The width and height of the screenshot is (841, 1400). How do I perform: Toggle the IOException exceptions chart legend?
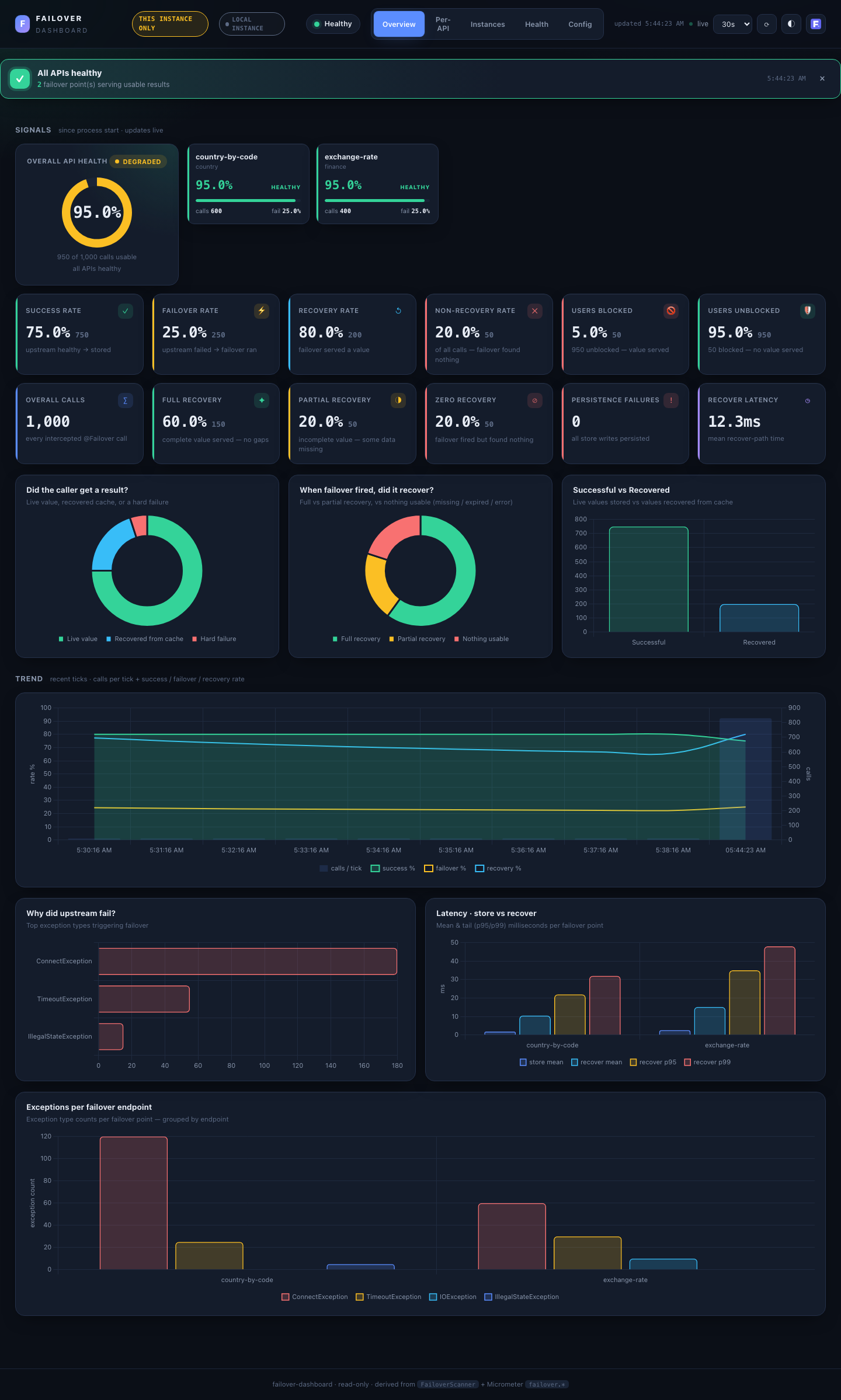[x=453, y=1297]
